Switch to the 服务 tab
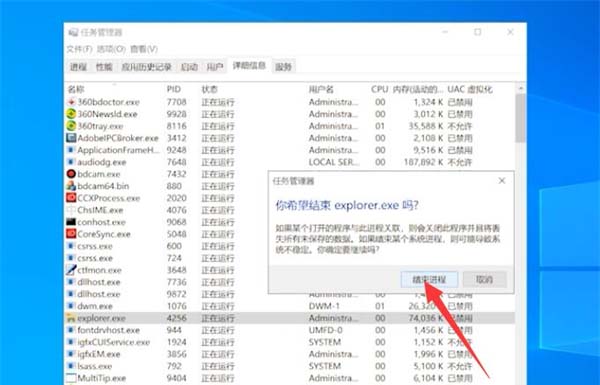The image size is (600, 385). pyautogui.click(x=283, y=67)
